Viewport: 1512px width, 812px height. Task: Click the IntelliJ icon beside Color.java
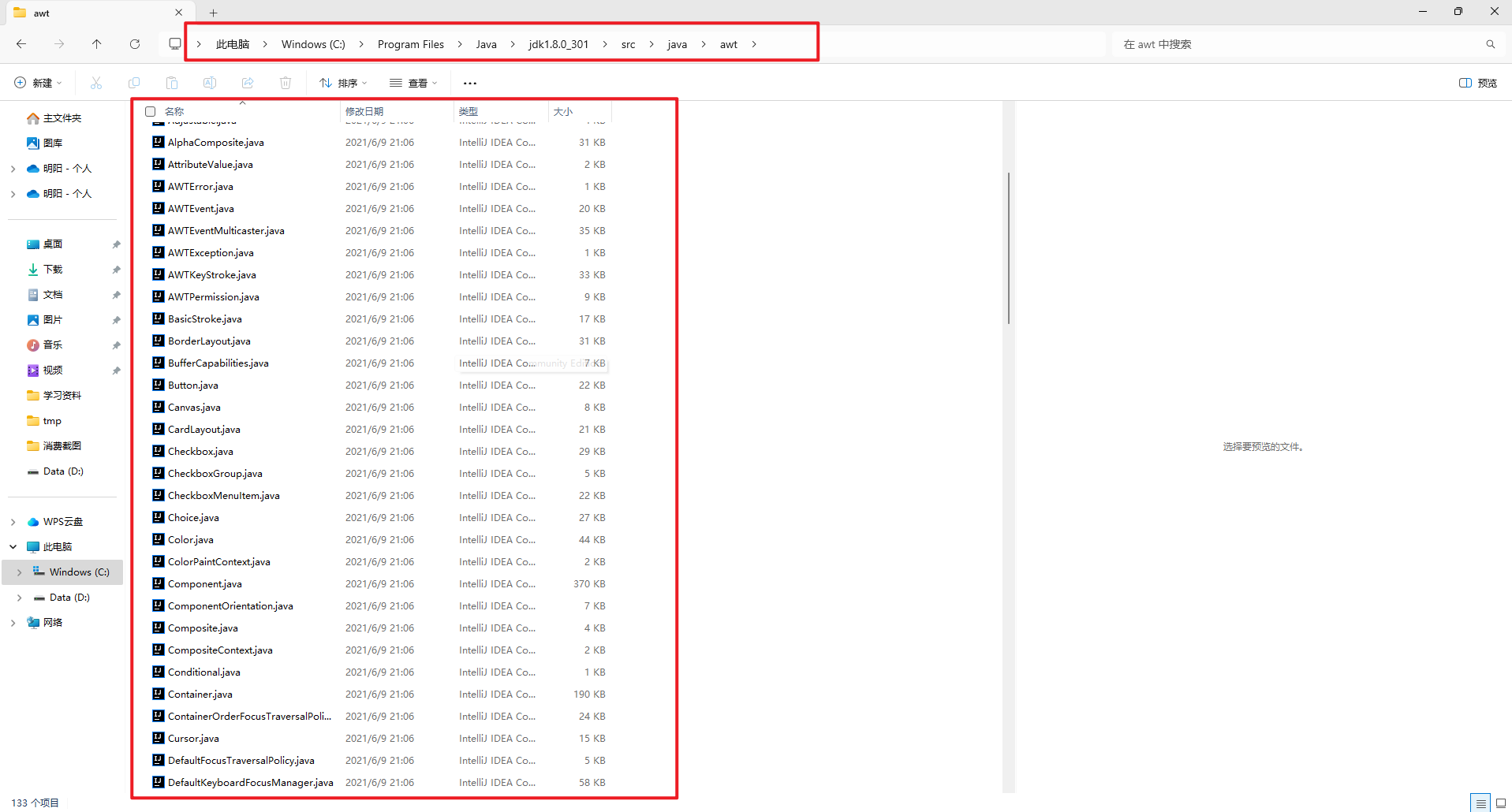point(158,540)
